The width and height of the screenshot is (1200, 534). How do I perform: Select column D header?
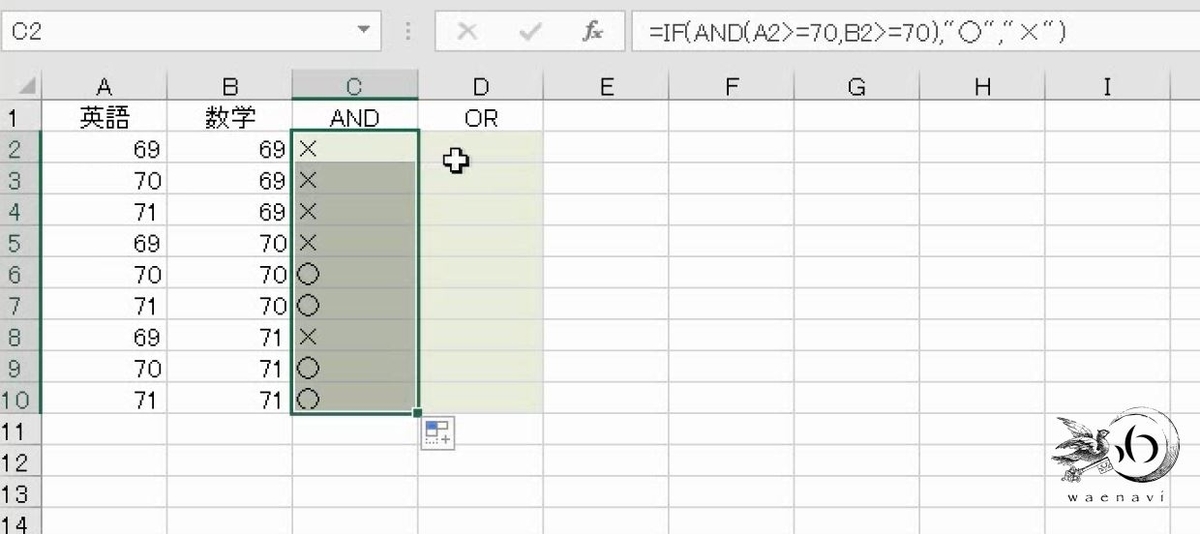point(481,87)
